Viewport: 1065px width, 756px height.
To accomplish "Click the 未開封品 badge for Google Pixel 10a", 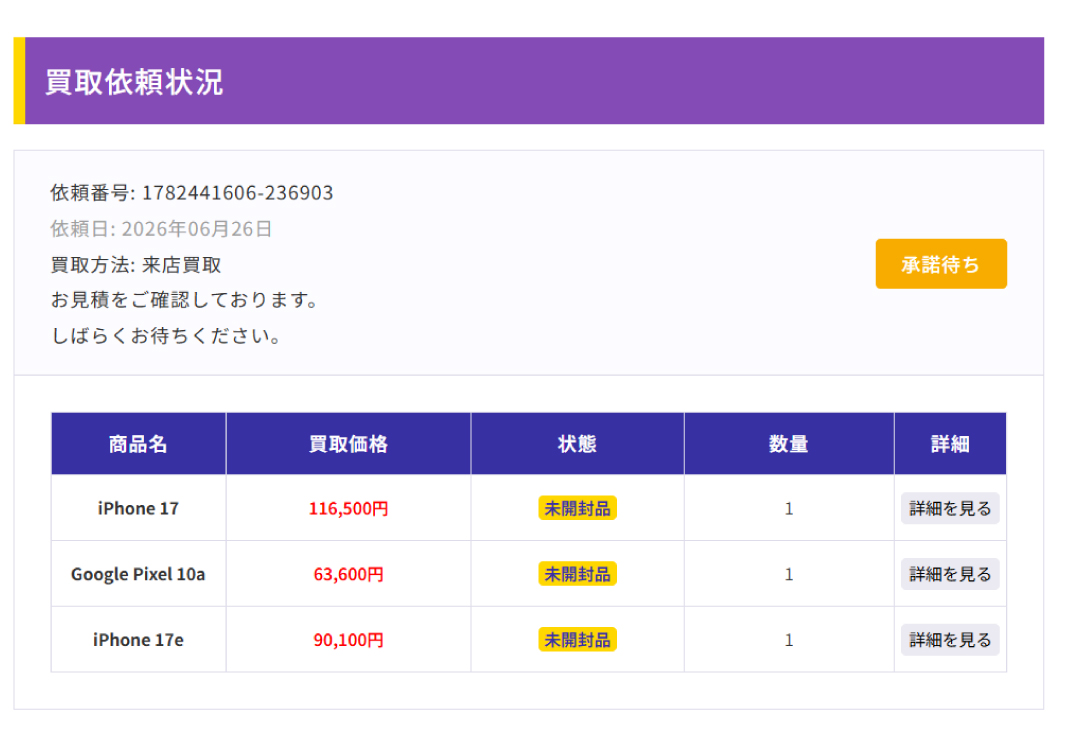I will [x=577, y=574].
